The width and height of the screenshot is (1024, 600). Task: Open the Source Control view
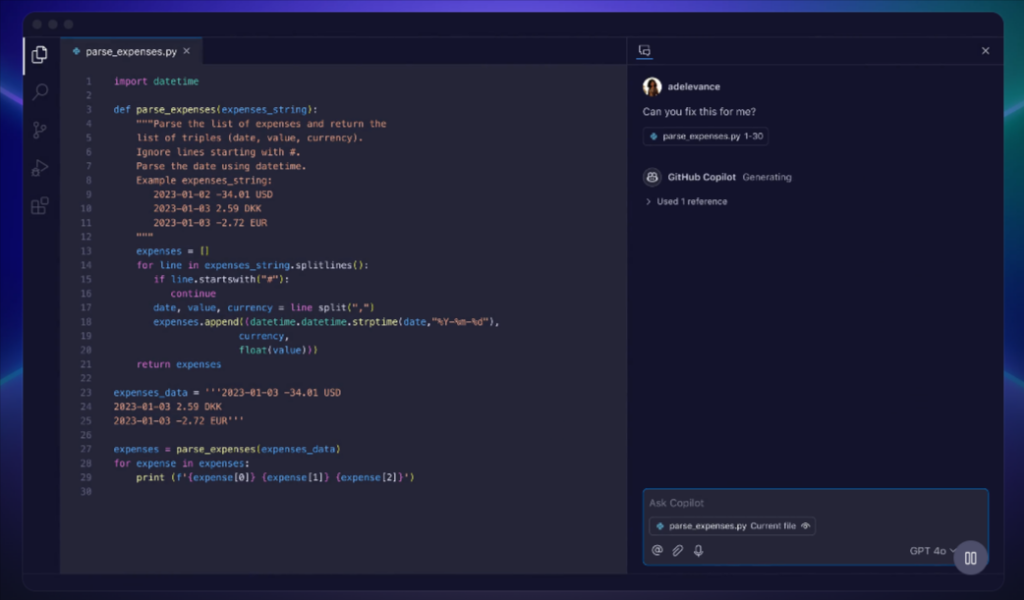(x=40, y=130)
